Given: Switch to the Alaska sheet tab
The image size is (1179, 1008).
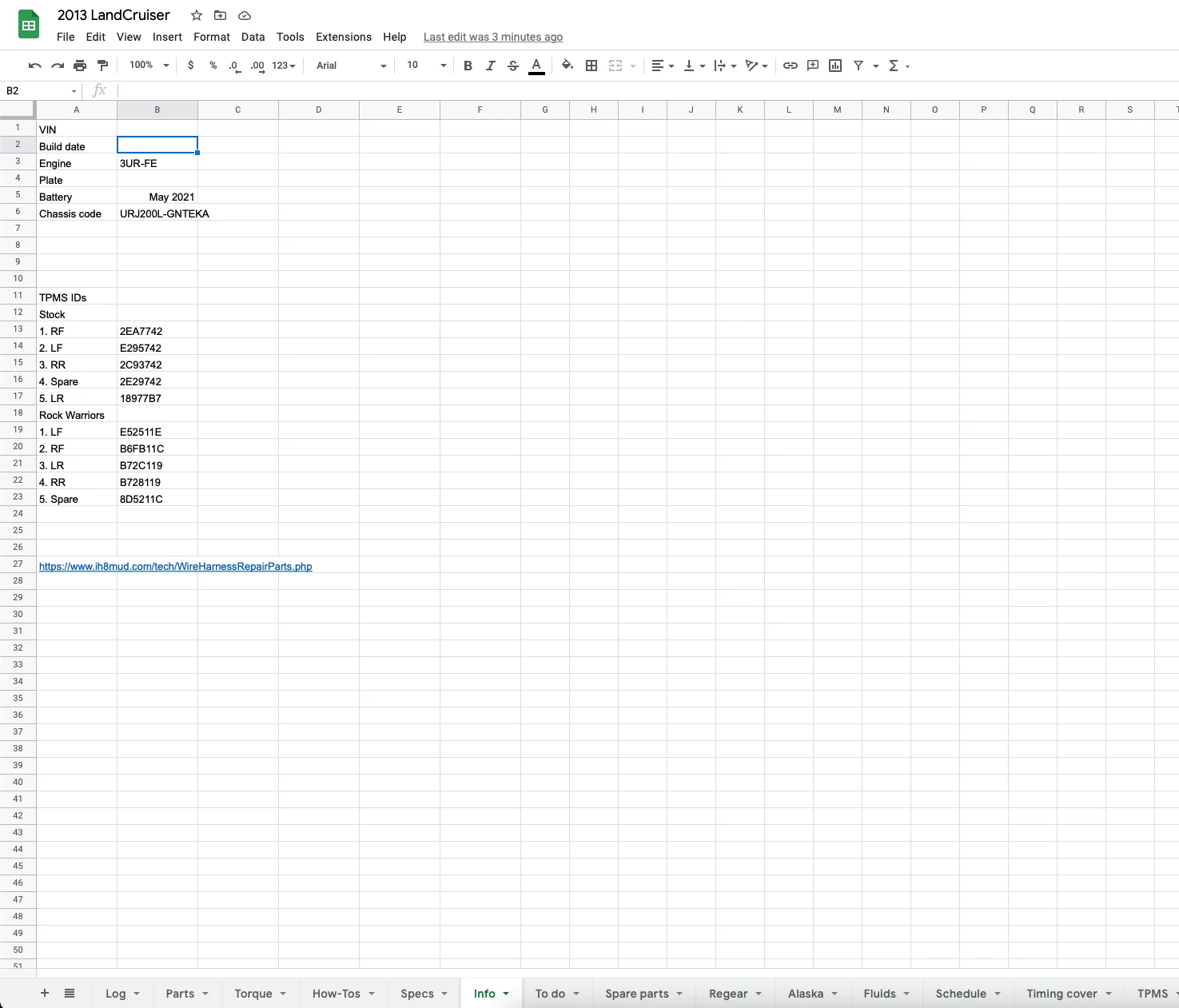Looking at the screenshot, I should click(806, 994).
